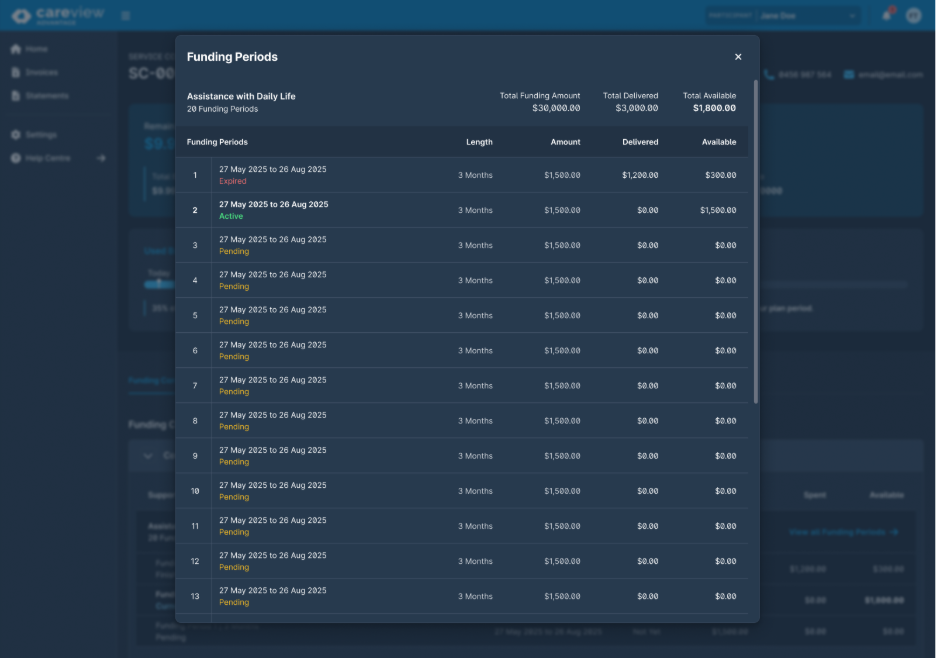Close the Funding Periods dialog
This screenshot has width=936, height=658.
[x=738, y=57]
